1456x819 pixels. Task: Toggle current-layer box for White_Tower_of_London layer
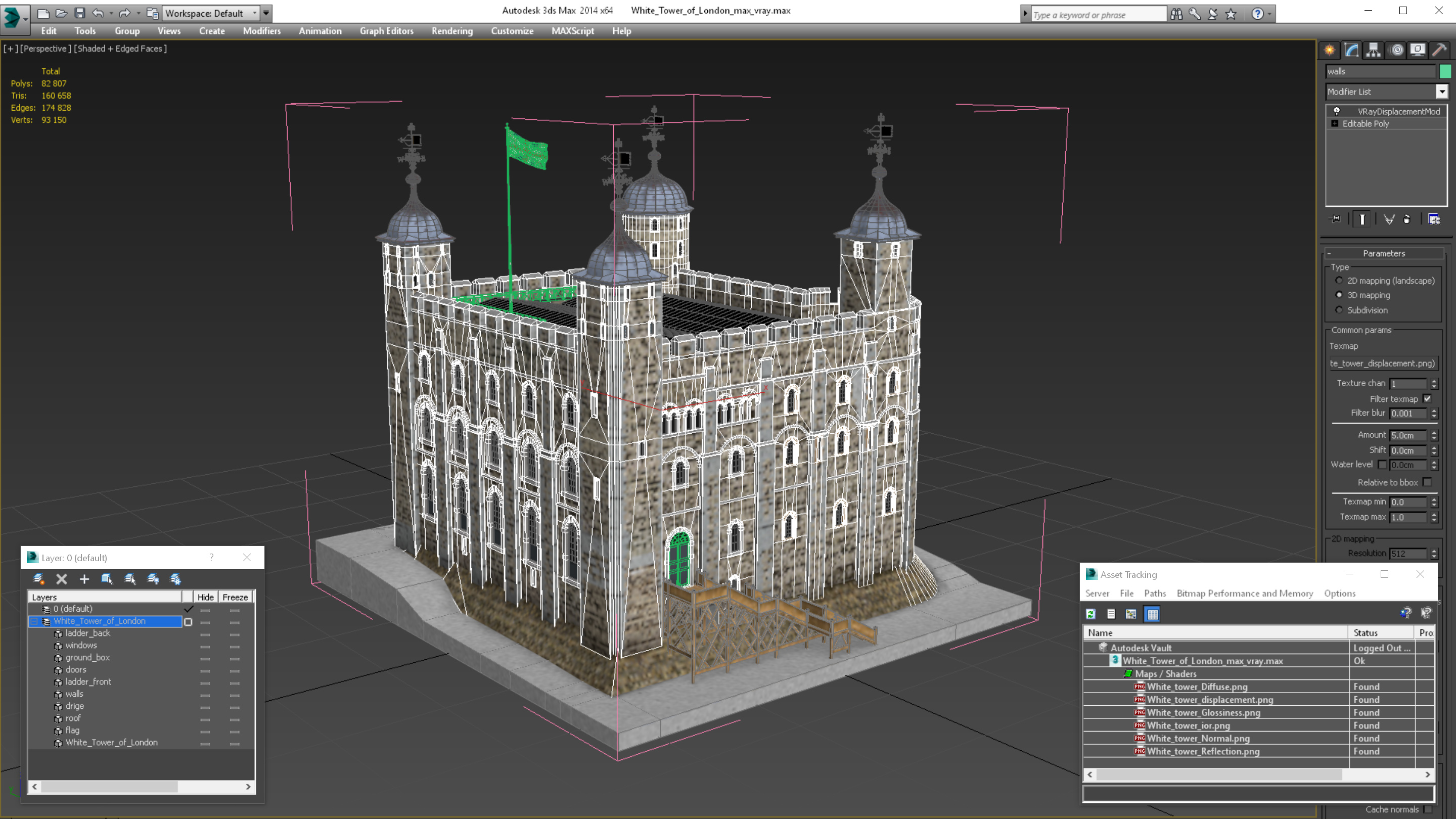click(188, 622)
